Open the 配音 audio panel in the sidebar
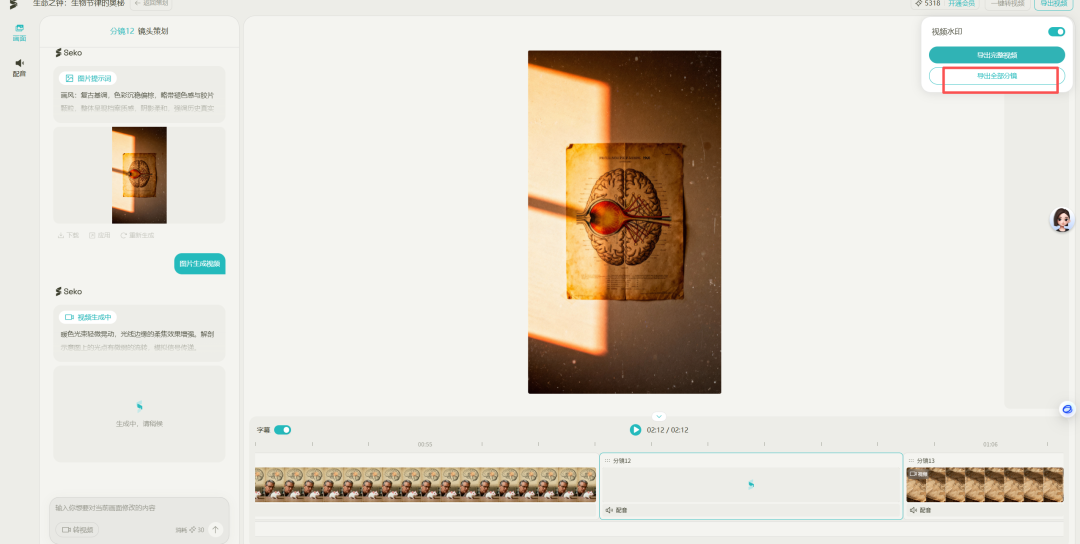1080x544 pixels. pos(19,67)
